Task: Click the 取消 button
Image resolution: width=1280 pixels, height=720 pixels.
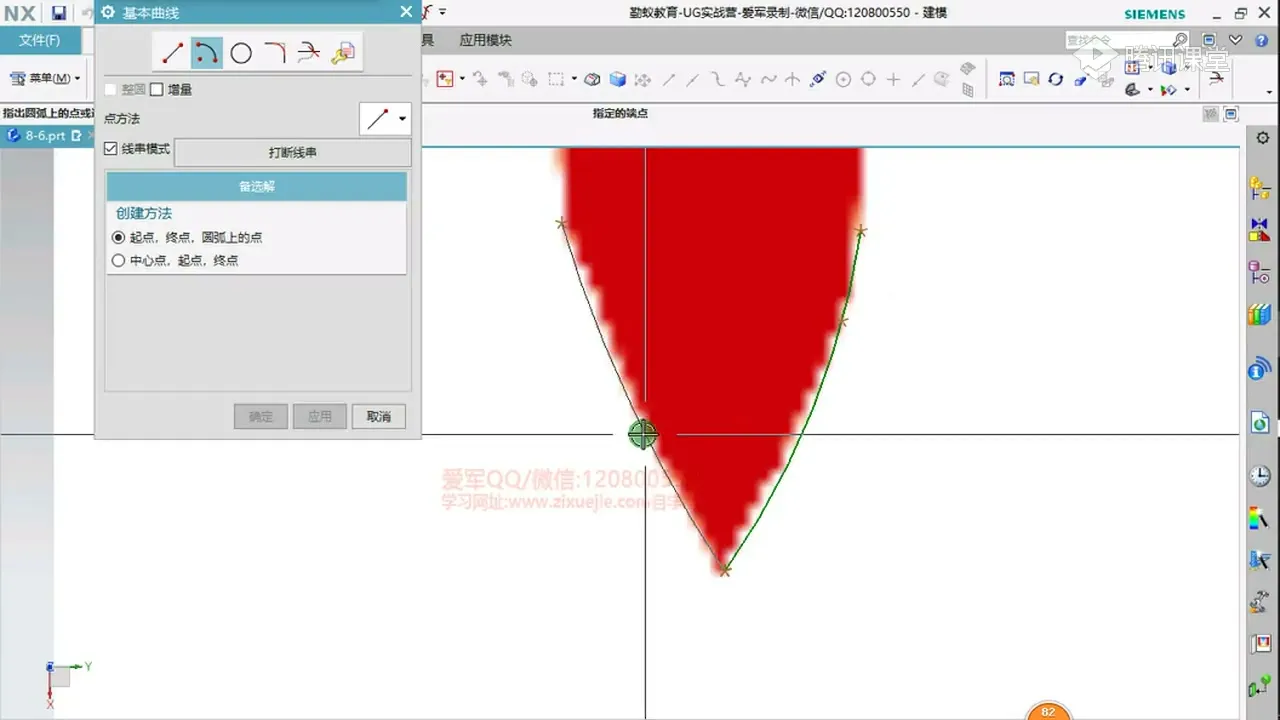Action: 378,417
